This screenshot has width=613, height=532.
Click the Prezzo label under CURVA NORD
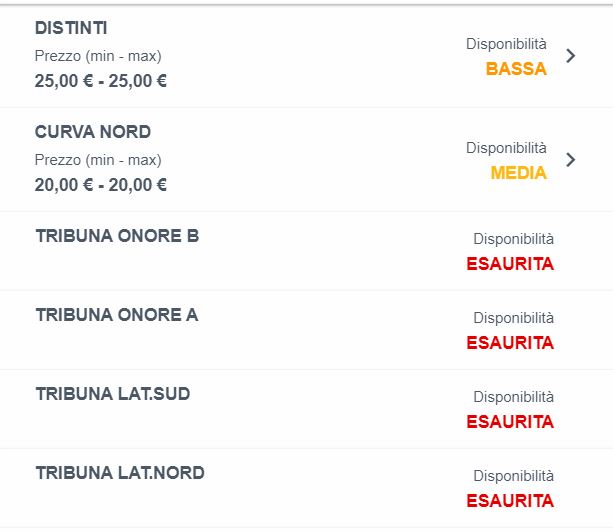tap(97, 160)
